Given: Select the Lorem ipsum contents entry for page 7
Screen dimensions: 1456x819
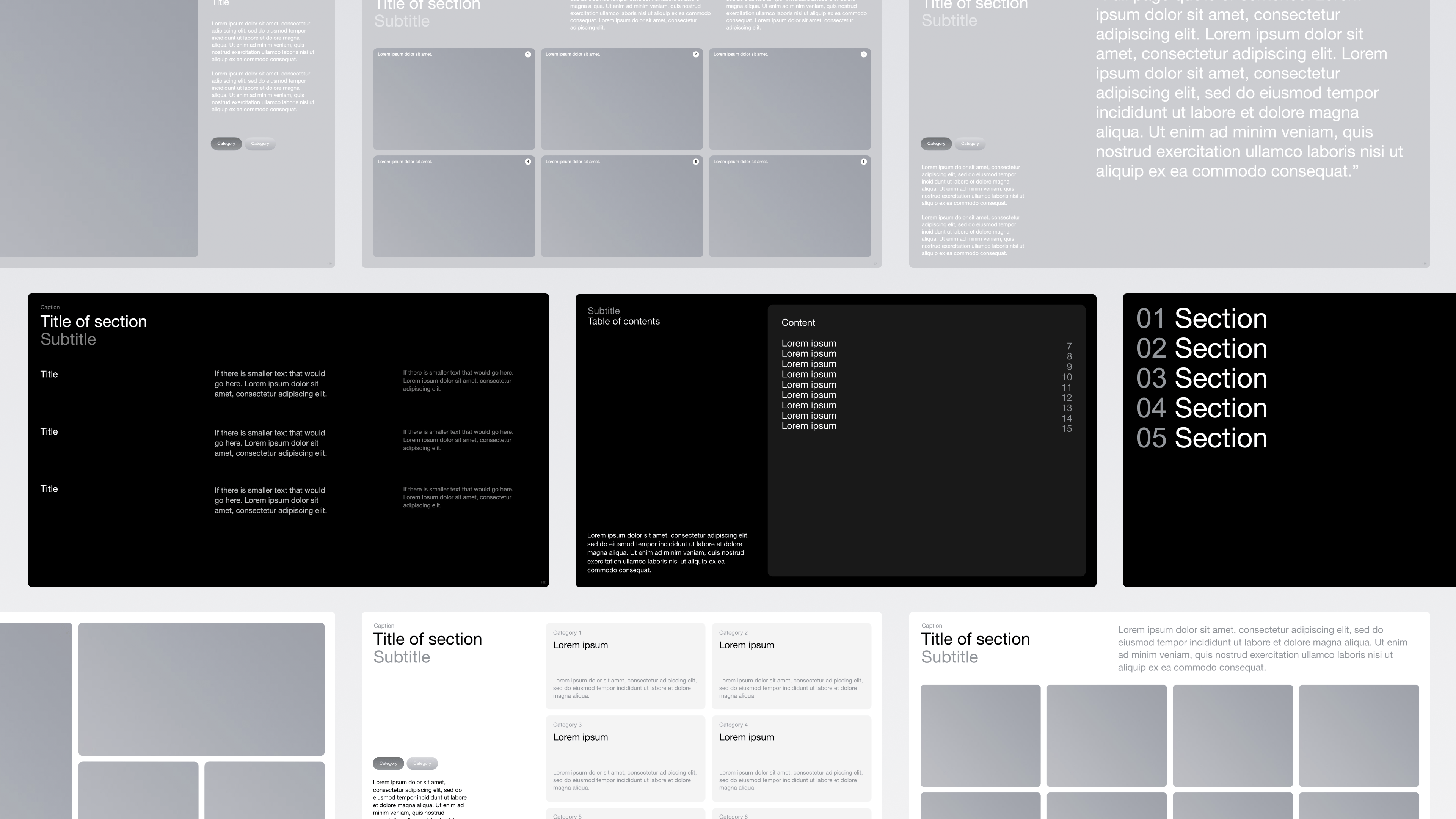Looking at the screenshot, I should coord(809,343).
